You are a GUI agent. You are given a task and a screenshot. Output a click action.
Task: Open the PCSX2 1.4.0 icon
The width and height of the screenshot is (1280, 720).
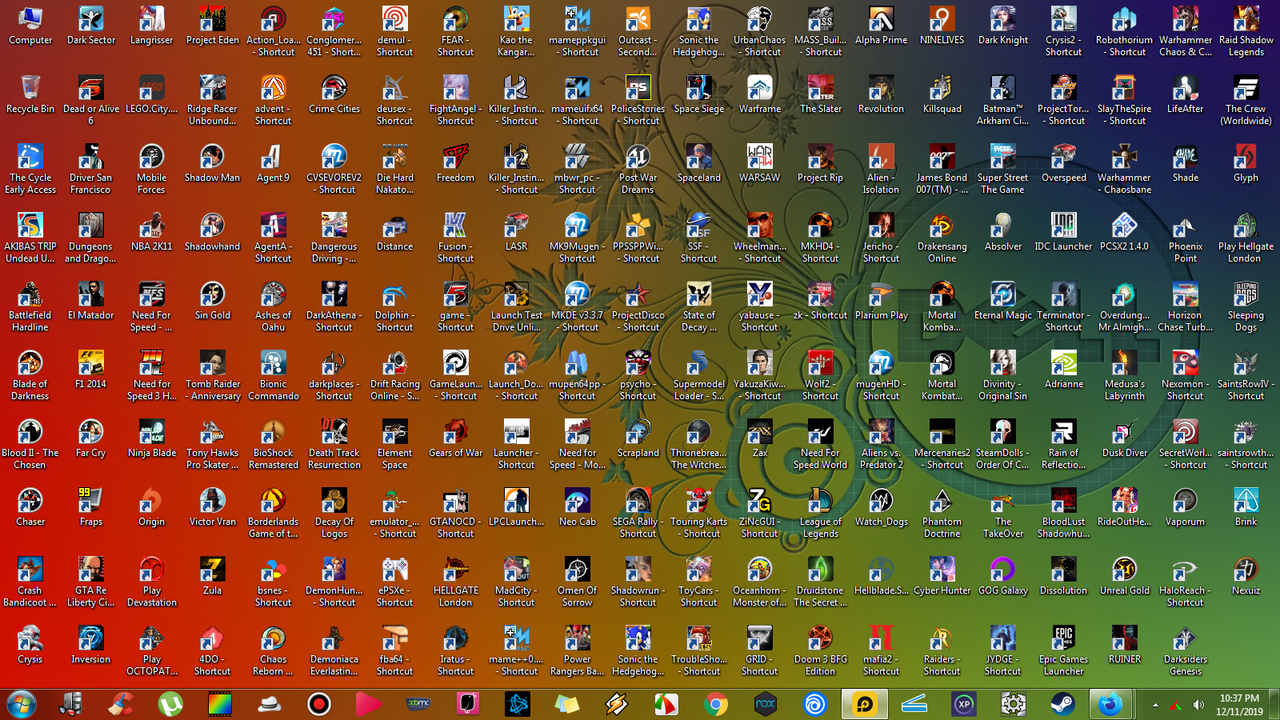click(1124, 232)
